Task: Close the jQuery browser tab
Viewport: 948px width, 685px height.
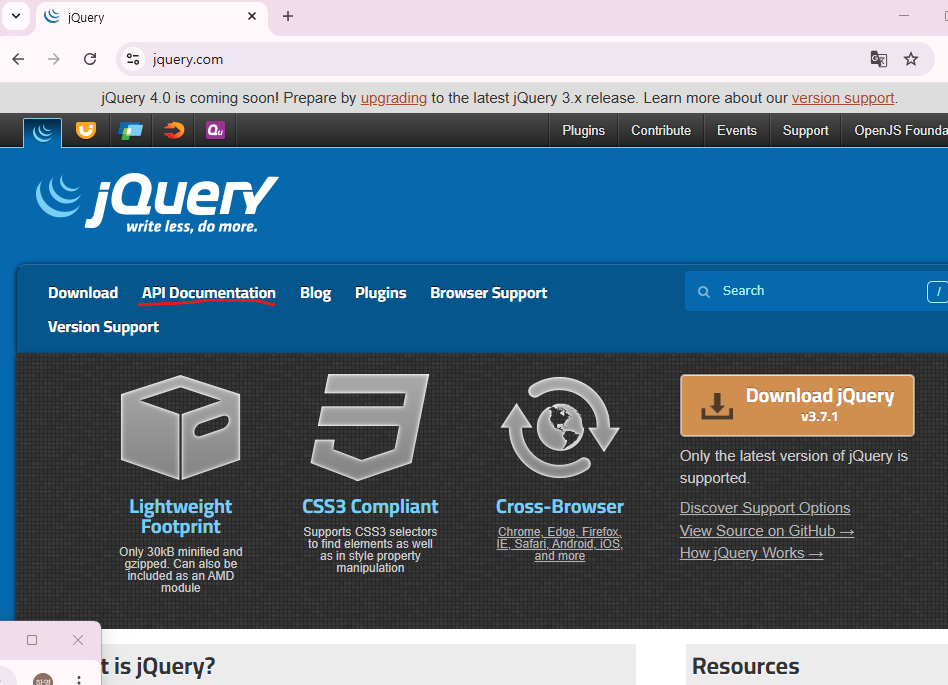Action: (x=252, y=16)
